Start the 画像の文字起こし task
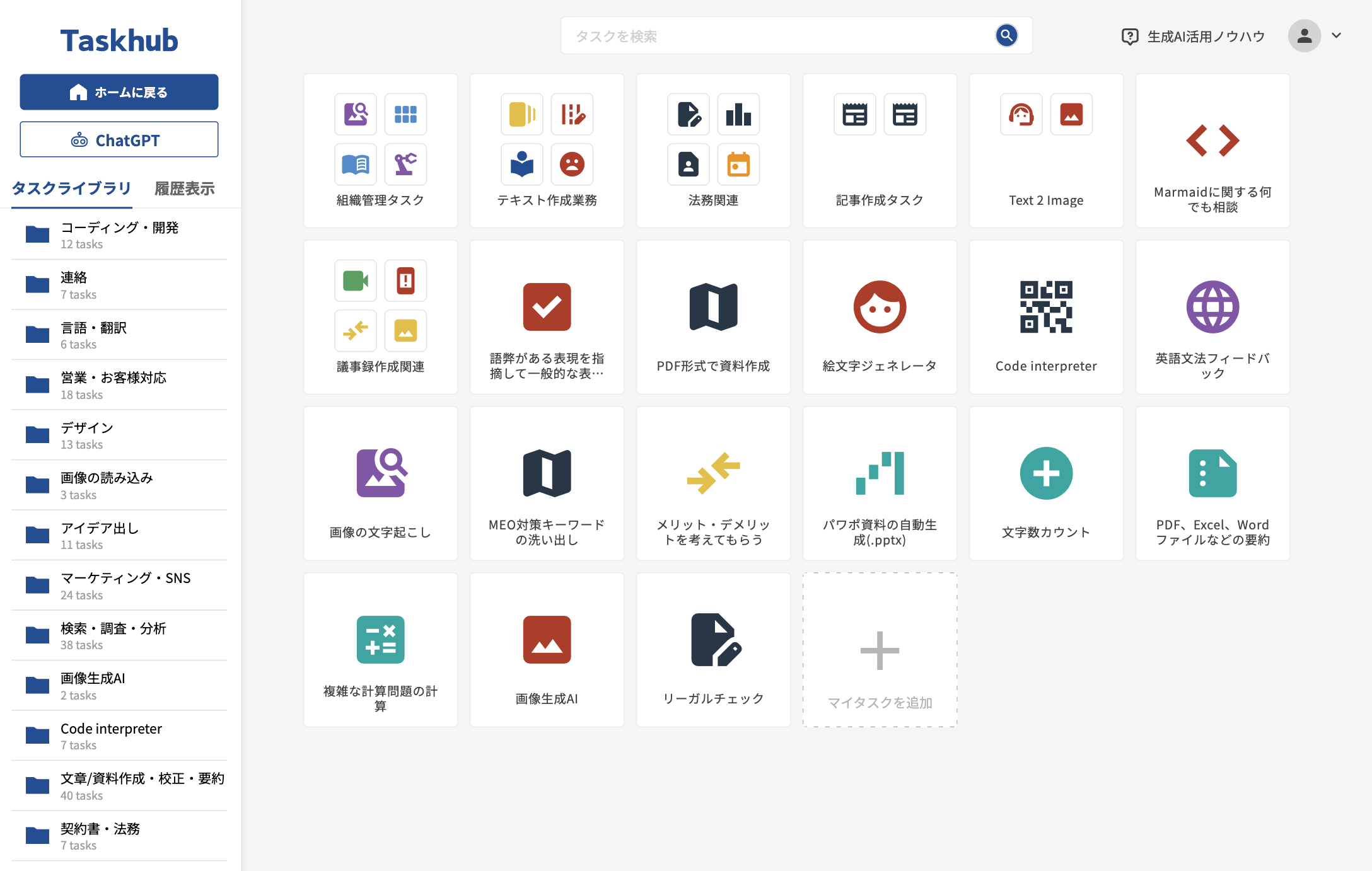The width and height of the screenshot is (1372, 871). click(x=380, y=484)
